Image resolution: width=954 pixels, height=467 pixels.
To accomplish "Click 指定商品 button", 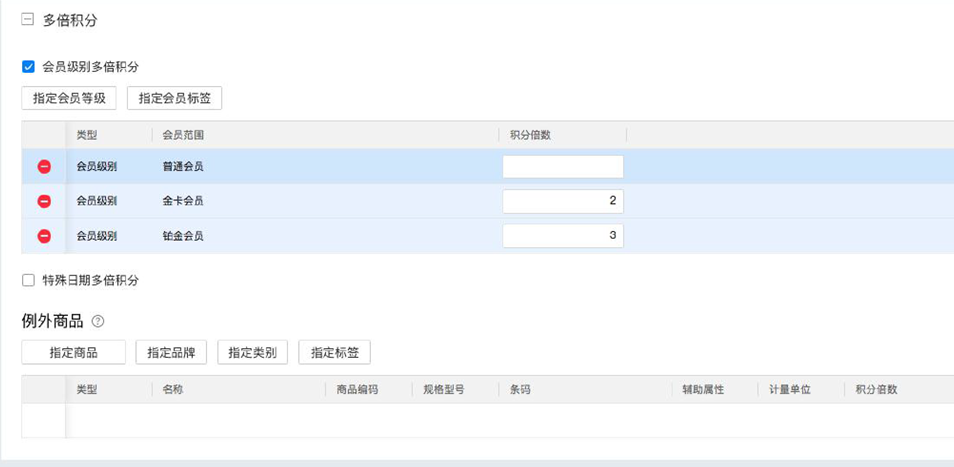I will (x=73, y=352).
